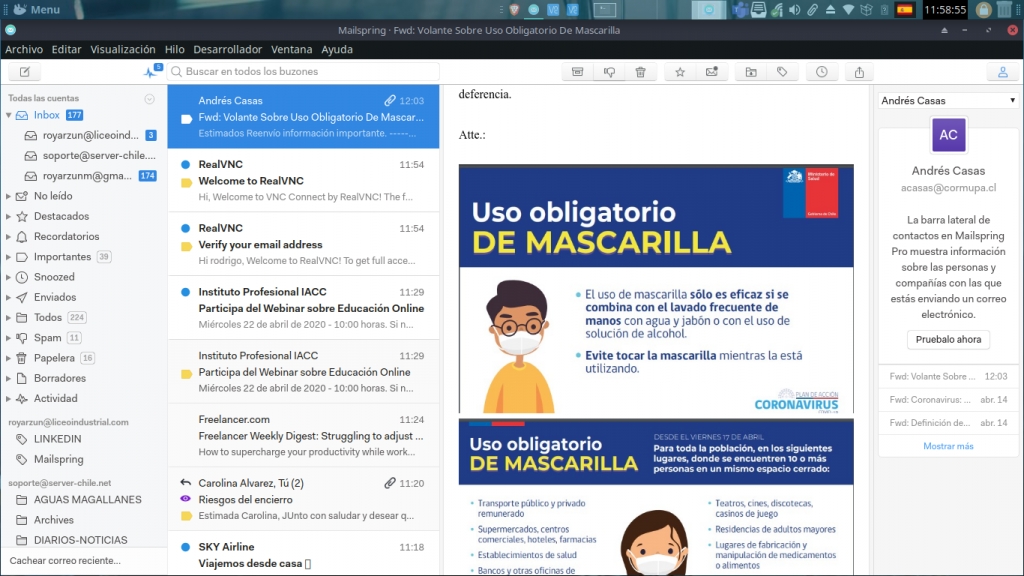1024x576 pixels.
Task: Open the SKY Airline Viajemos desde casa email
Action: point(304,554)
